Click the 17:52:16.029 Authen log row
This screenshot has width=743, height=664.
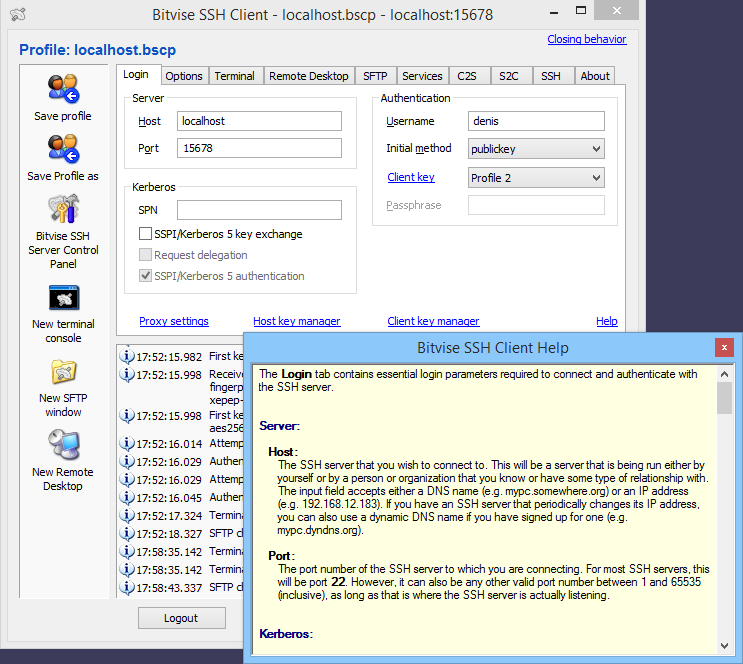(181, 461)
